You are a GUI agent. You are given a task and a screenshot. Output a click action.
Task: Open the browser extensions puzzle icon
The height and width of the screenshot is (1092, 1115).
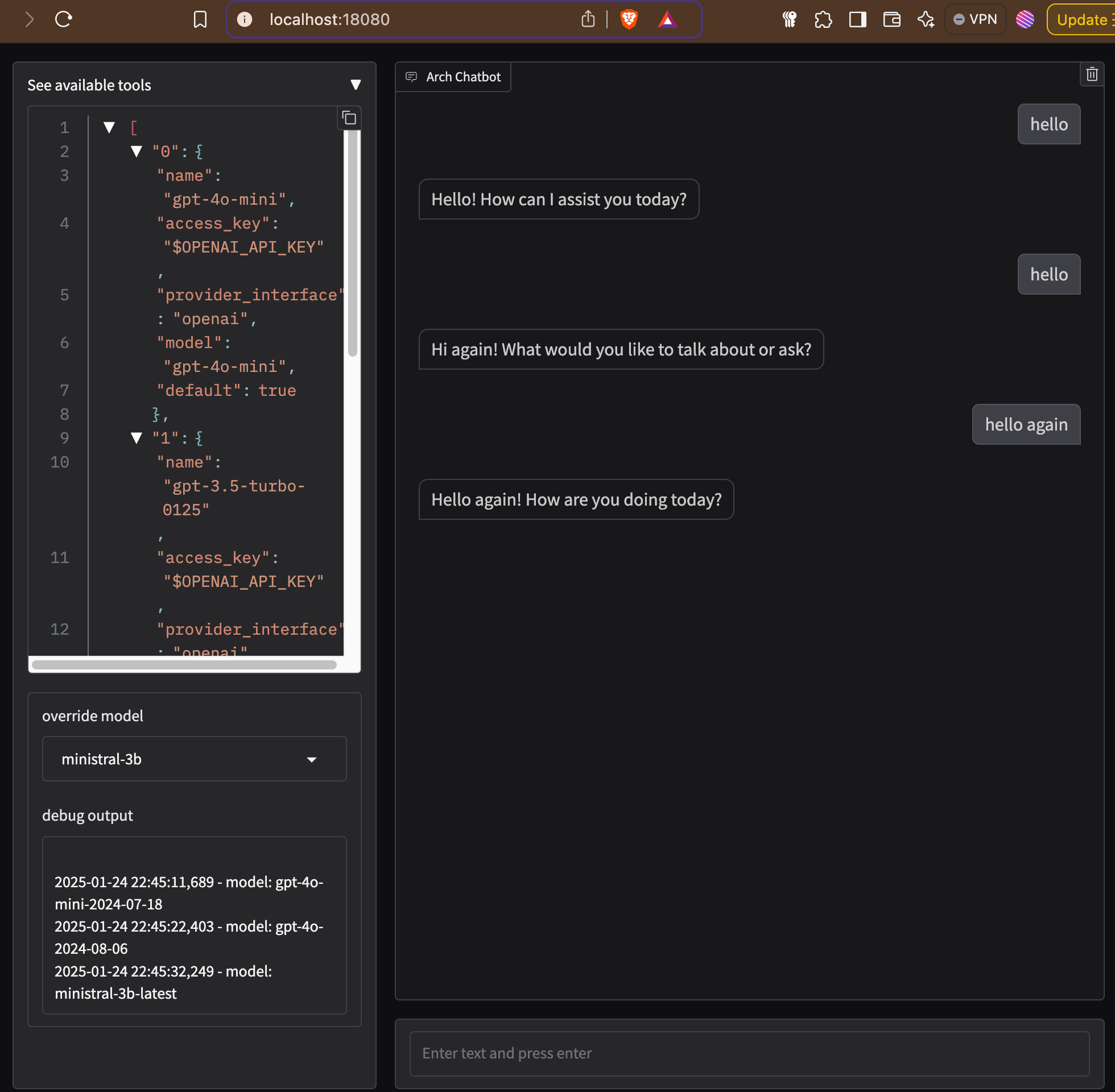point(823,19)
